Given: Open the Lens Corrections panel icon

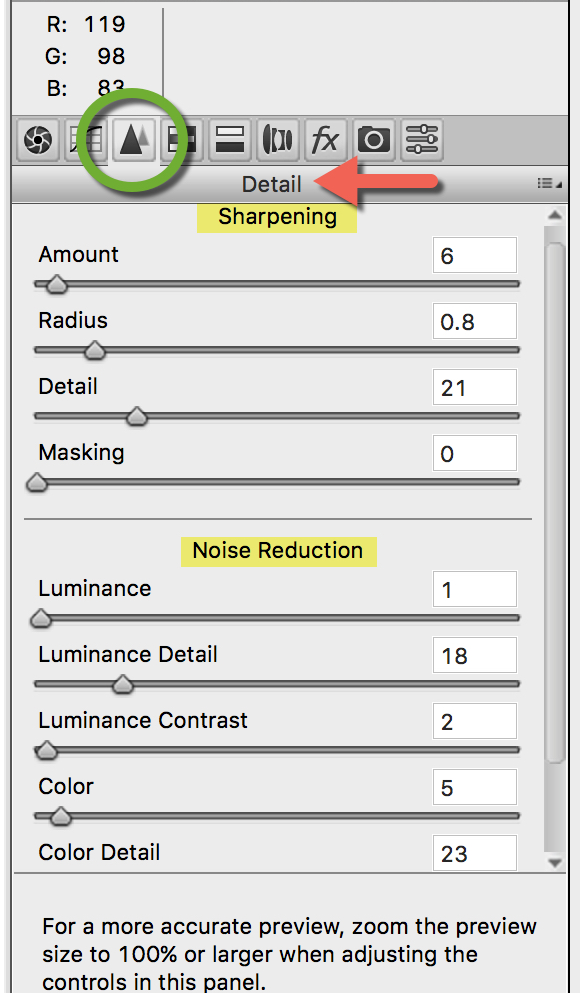Looking at the screenshot, I should [x=278, y=139].
